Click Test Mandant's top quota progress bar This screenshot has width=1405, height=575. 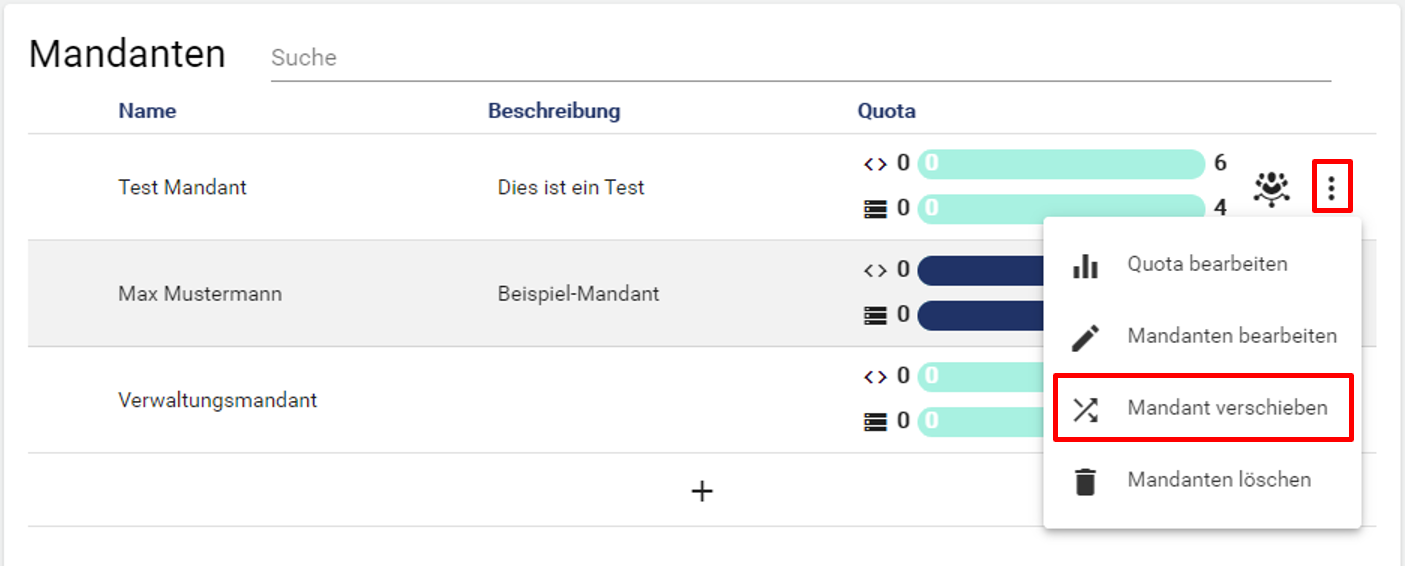(x=1060, y=163)
